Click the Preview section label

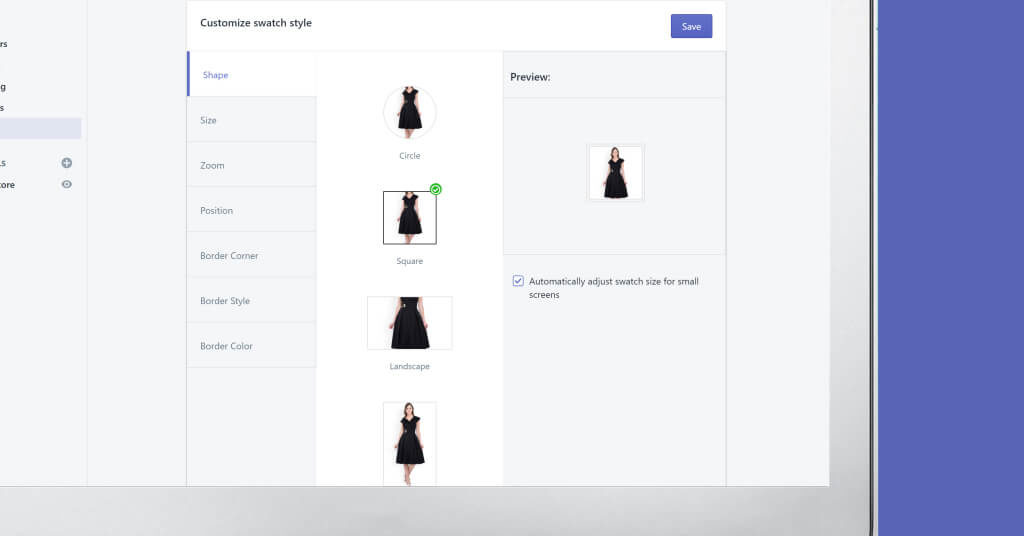click(x=530, y=77)
